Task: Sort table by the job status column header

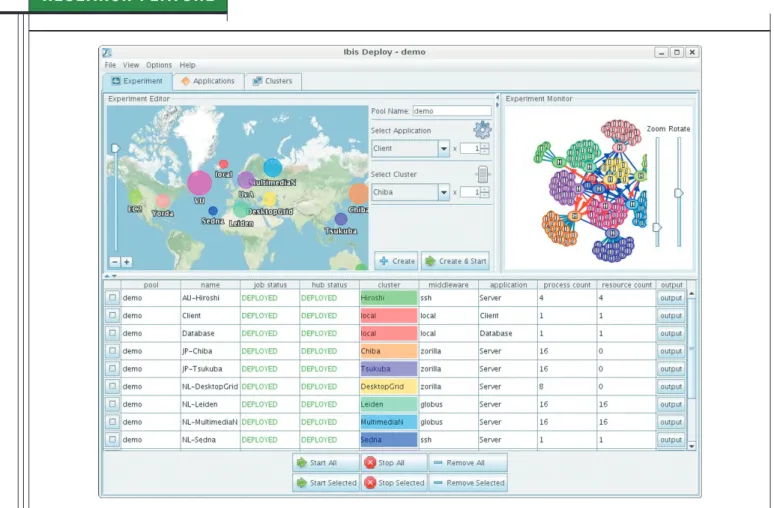Action: pos(270,285)
